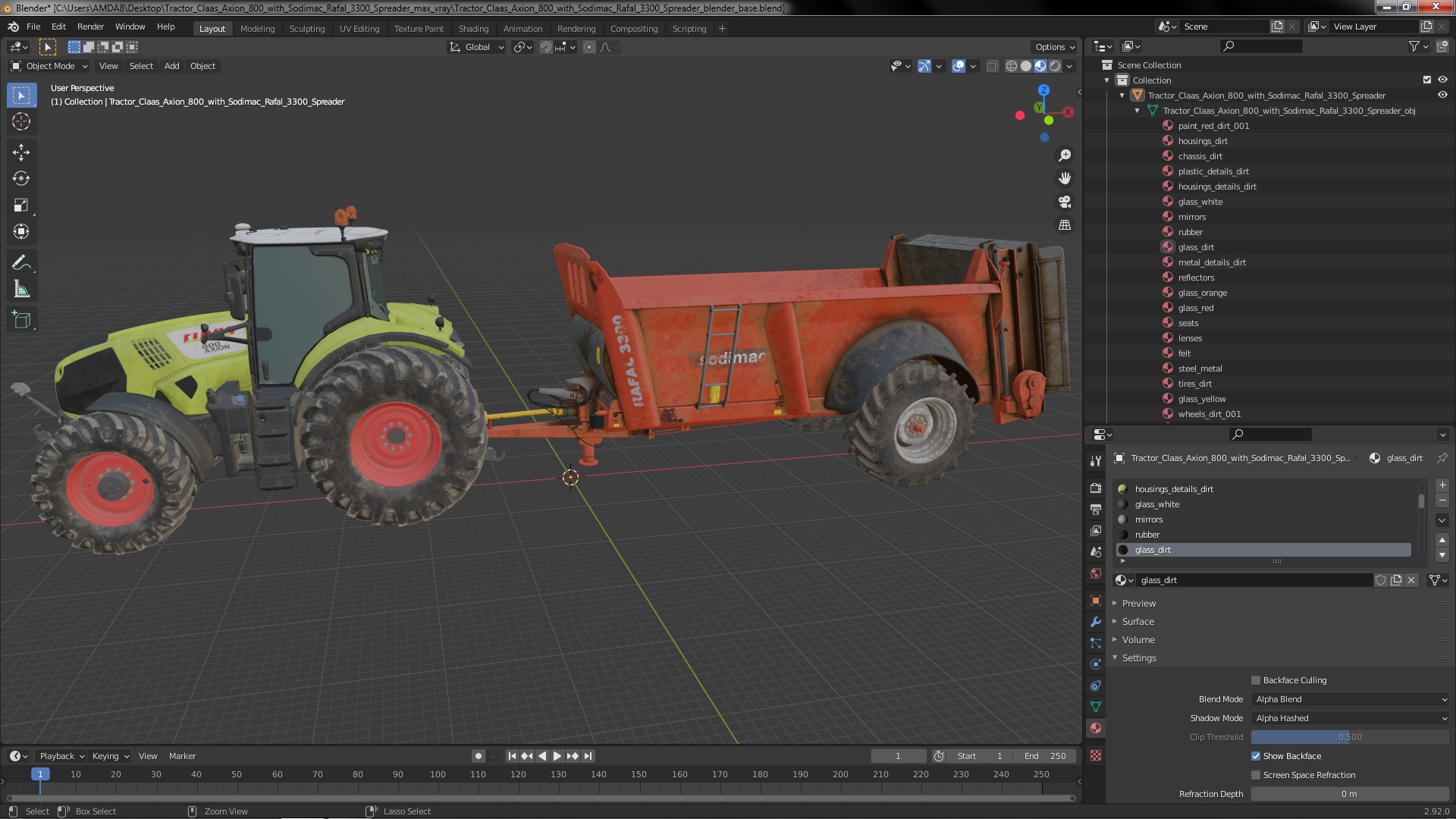The width and height of the screenshot is (1456, 819).
Task: Click the End frame field showing 250
Action: [x=1046, y=756]
